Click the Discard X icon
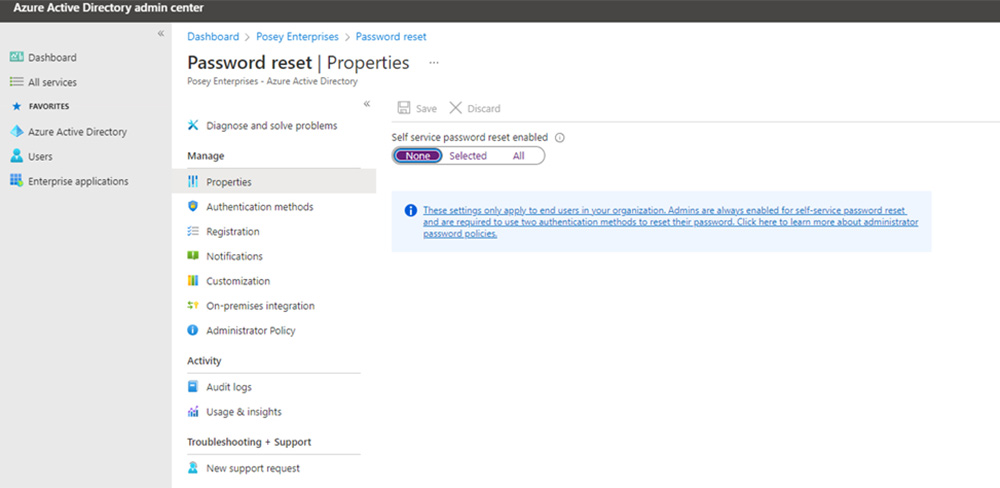 455,108
